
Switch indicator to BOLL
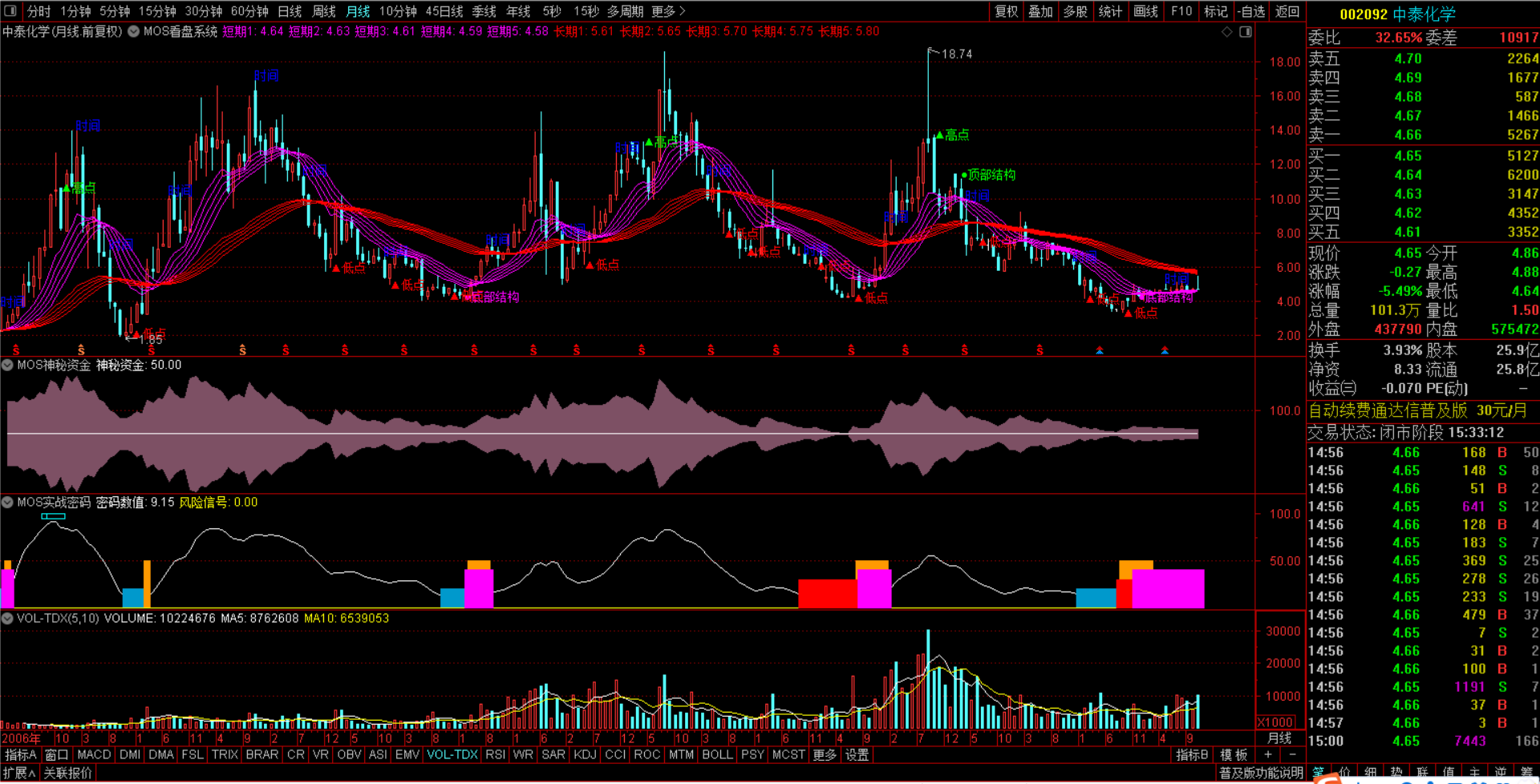tap(717, 755)
